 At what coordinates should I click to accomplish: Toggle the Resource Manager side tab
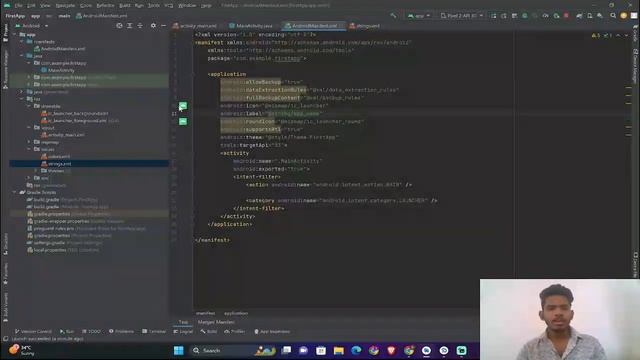coord(5,69)
